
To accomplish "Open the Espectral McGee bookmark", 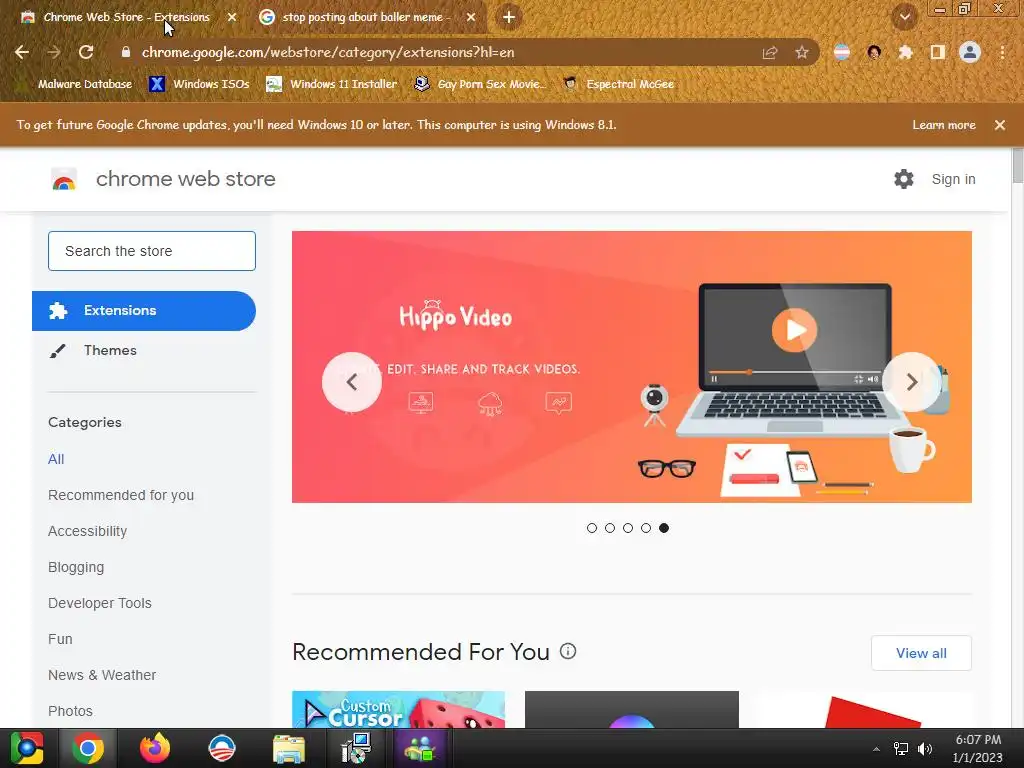I will point(619,84).
